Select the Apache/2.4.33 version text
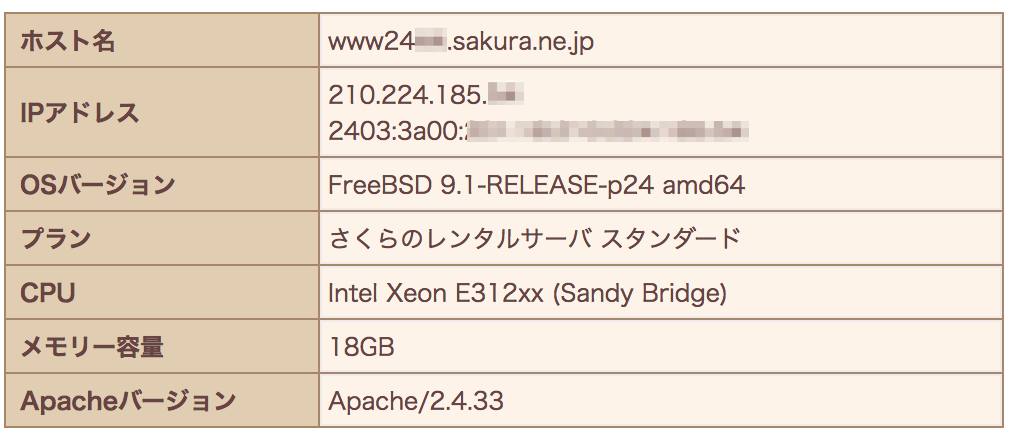Viewport: 1012px width, 438px height. [416, 401]
